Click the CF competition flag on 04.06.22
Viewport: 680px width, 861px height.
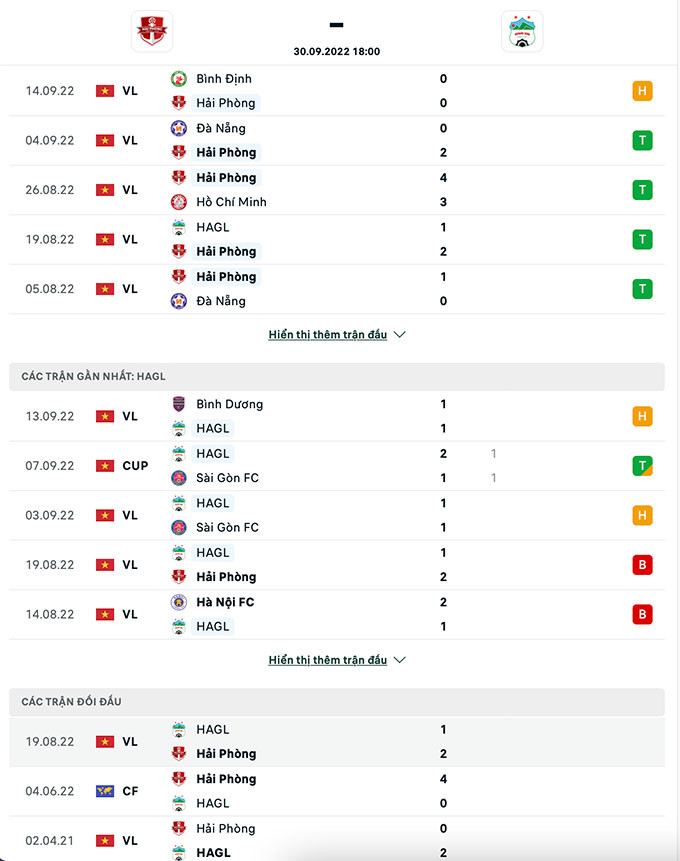click(x=105, y=791)
